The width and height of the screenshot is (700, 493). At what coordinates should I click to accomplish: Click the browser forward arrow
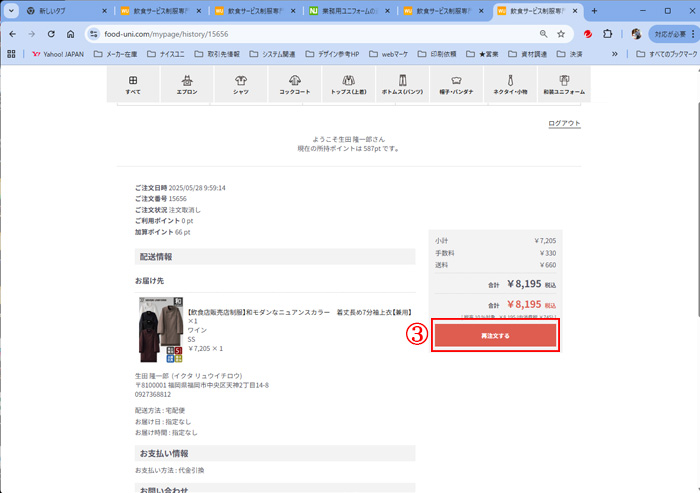32,34
